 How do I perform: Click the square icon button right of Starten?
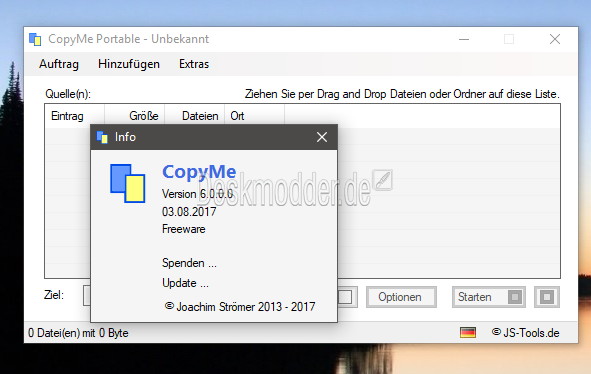pyautogui.click(x=547, y=297)
